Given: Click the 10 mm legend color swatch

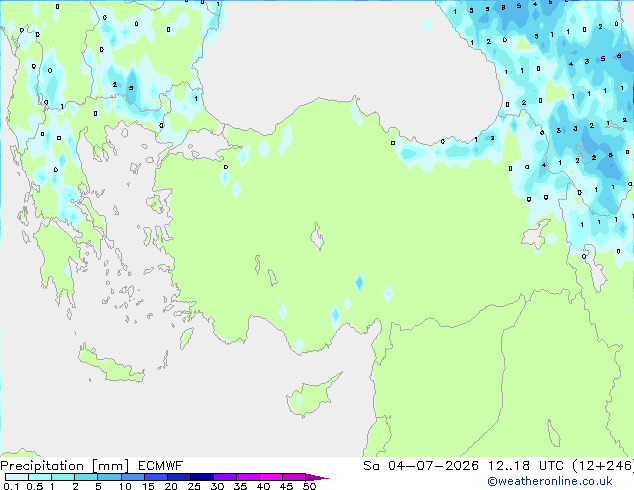Looking at the screenshot, I should (132, 477).
